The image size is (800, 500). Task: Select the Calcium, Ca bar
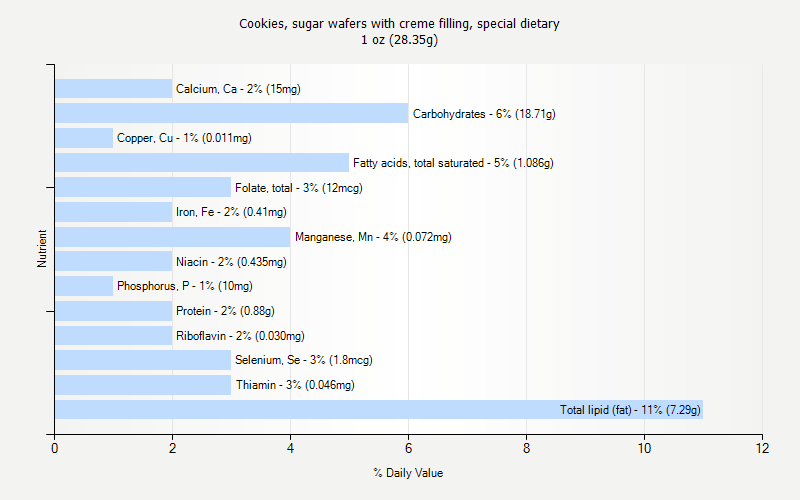click(x=113, y=89)
